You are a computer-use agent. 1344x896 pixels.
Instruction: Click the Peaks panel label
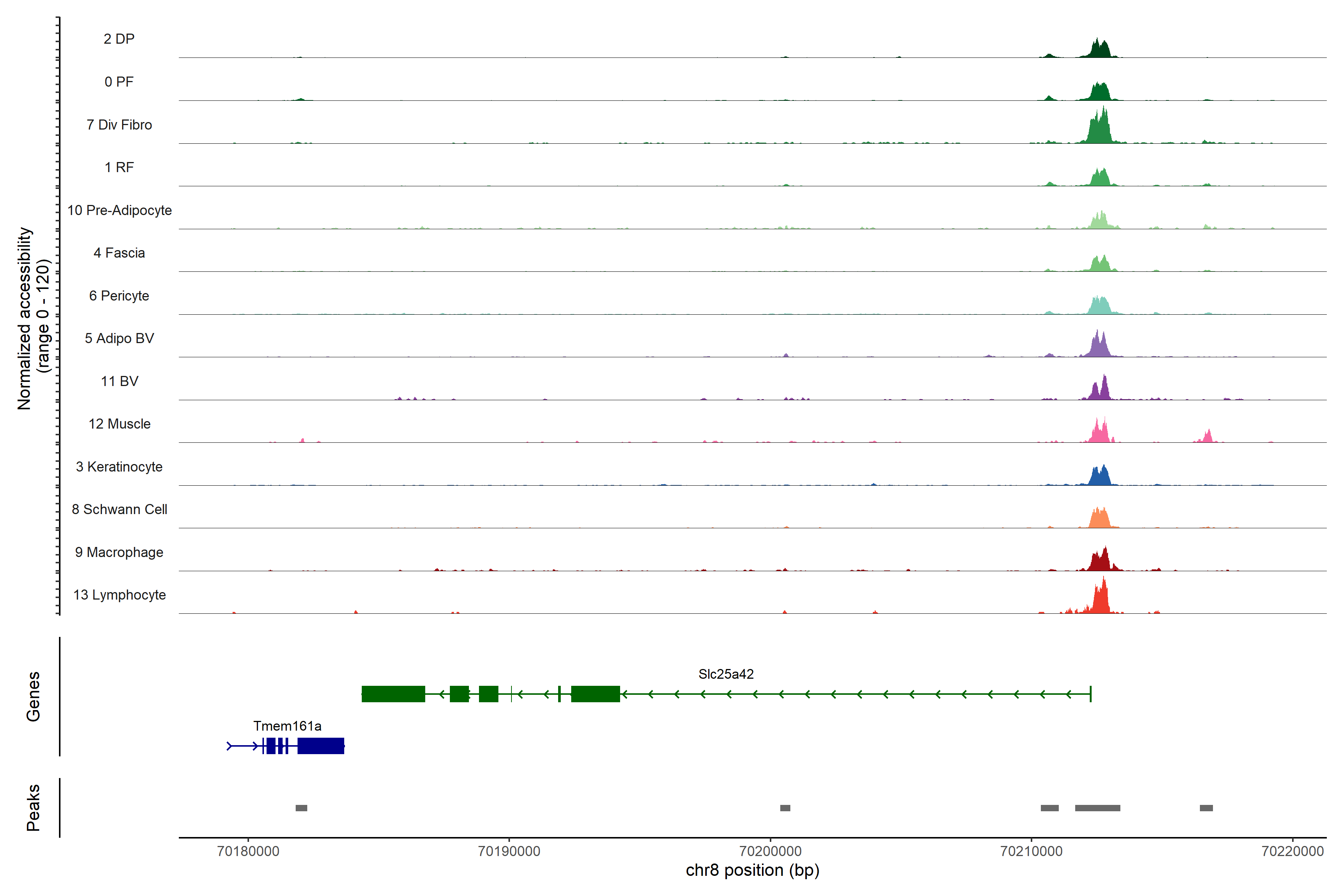click(x=33, y=808)
